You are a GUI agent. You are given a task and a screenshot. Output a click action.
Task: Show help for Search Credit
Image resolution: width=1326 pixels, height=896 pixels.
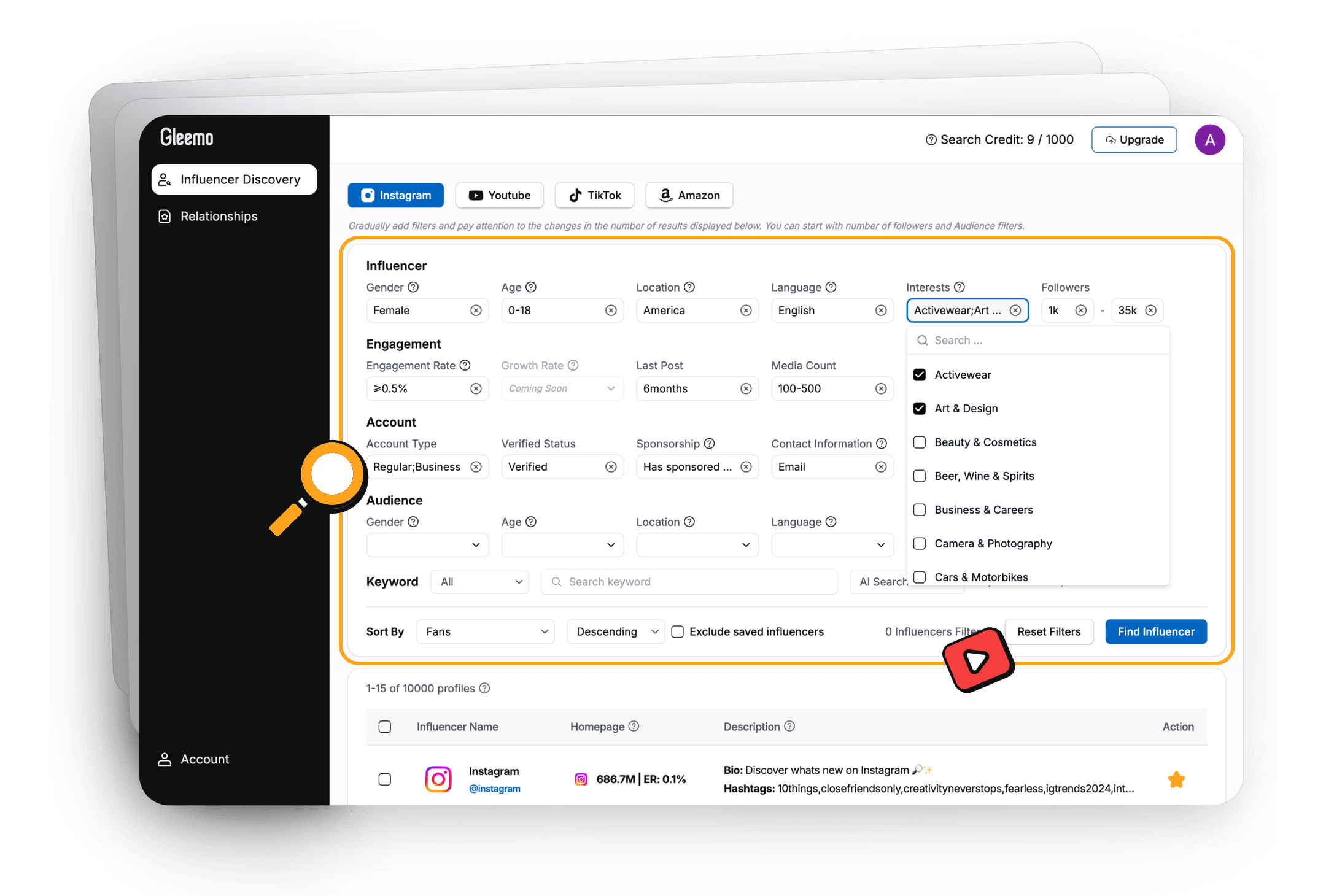pyautogui.click(x=931, y=140)
